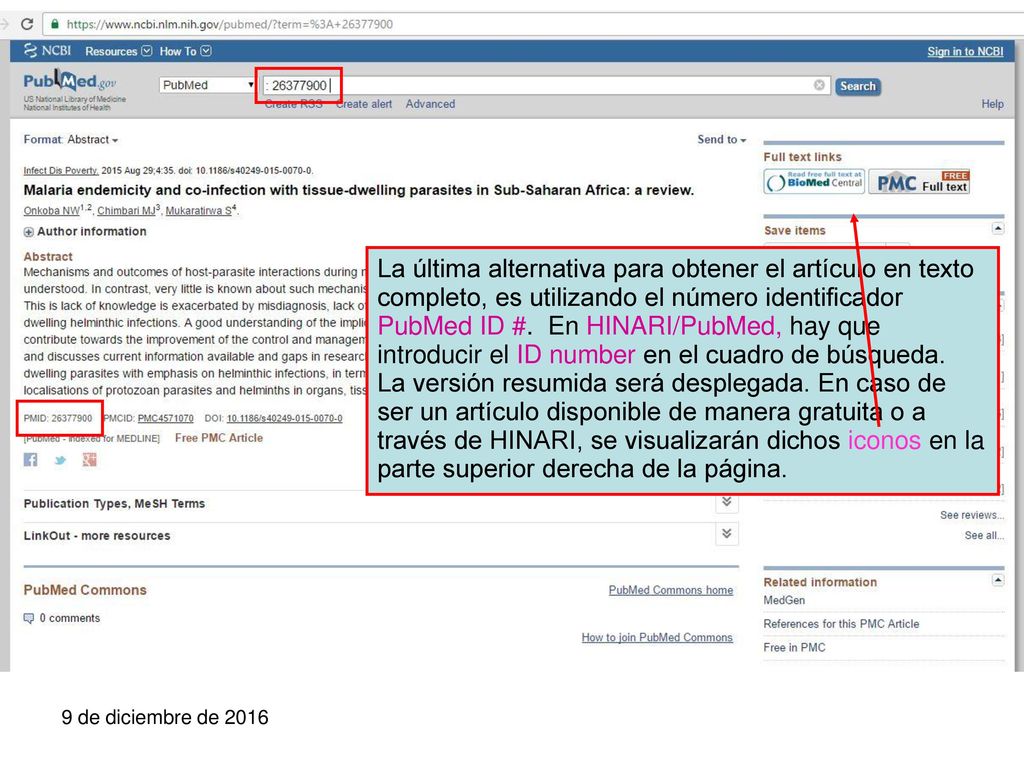
Task: Share article on Google Plus icon
Action: coord(89,460)
